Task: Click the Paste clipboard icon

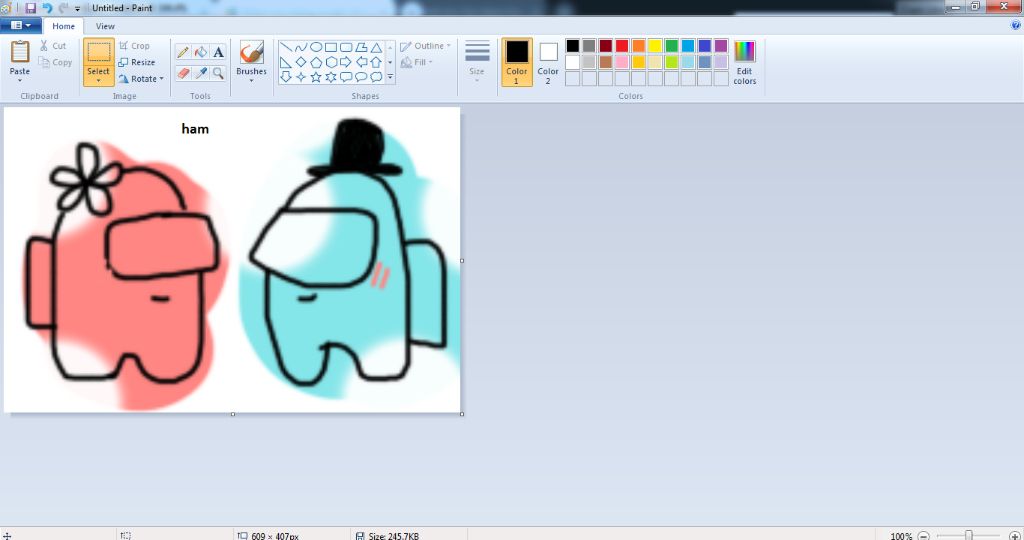Action: point(20,52)
